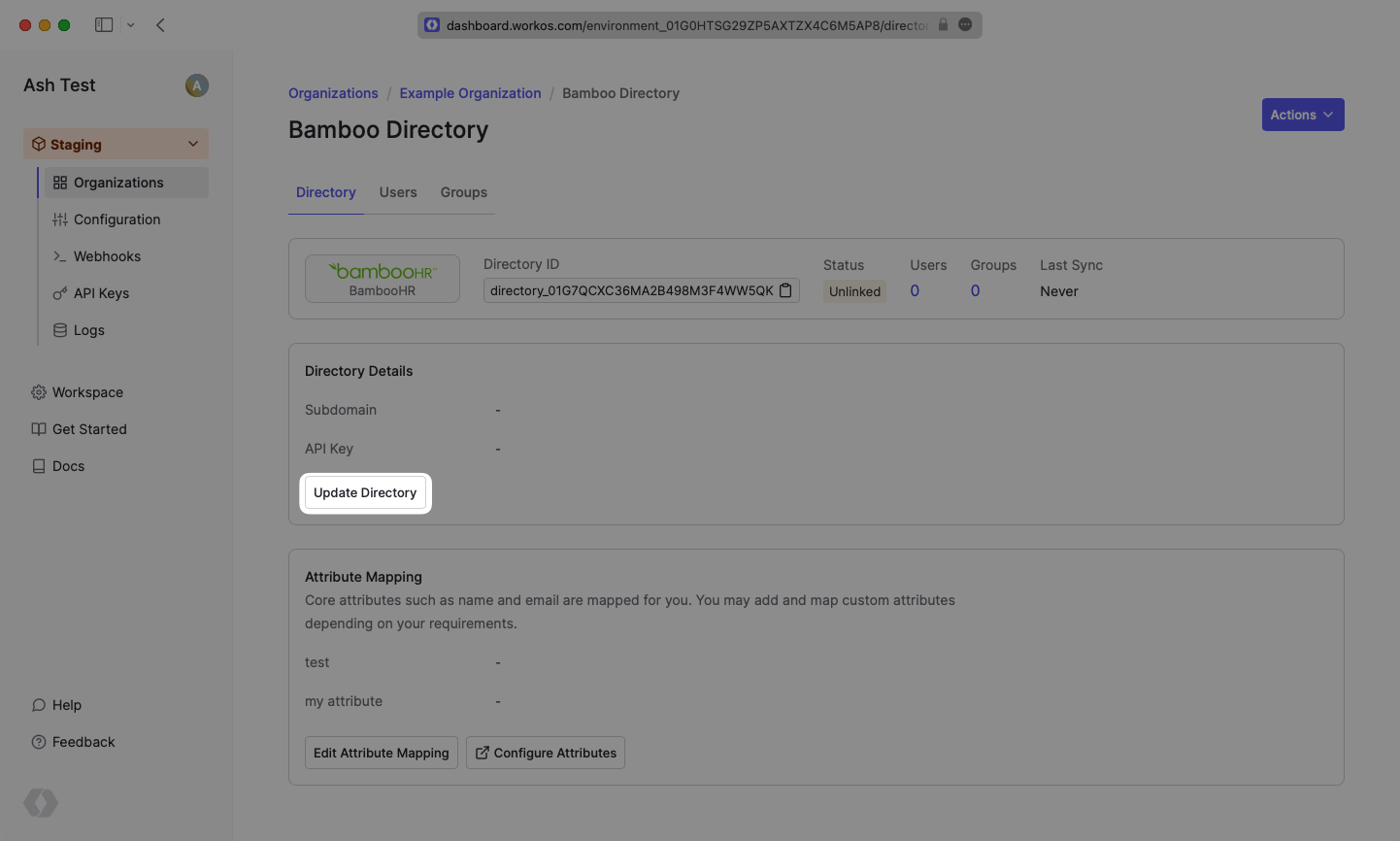Open Webhooks in the sidebar
Image resolution: width=1400 pixels, height=841 pixels.
point(107,256)
